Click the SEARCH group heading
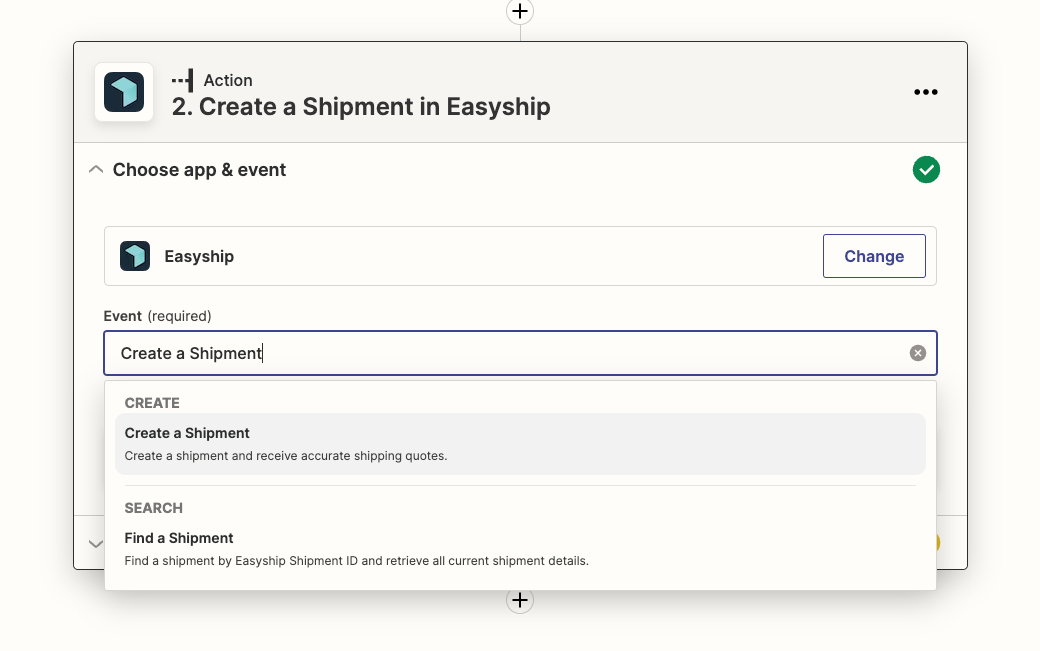The height and width of the screenshot is (651, 1040). [153, 508]
